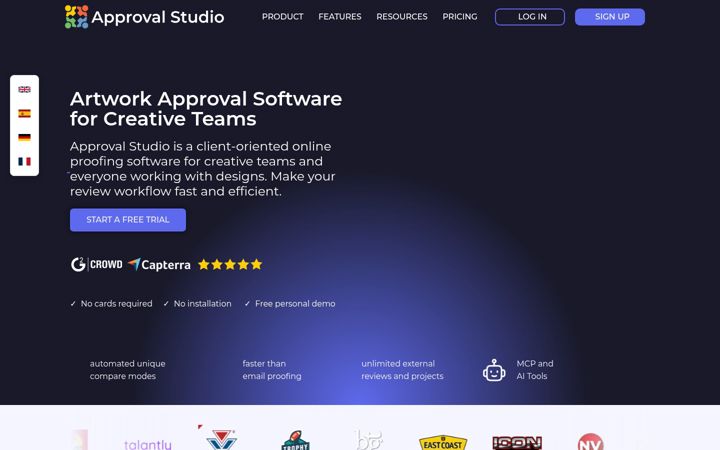This screenshot has width=720, height=450.
Task: Click 'Artwork Approval Software' headline
Action: pyautogui.click(x=206, y=99)
